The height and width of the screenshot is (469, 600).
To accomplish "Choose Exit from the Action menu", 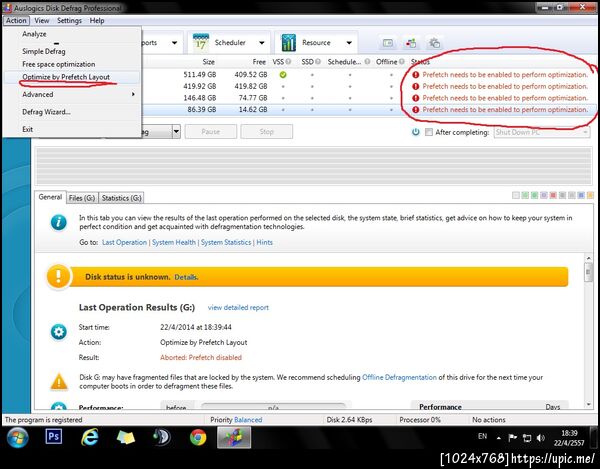I will click(x=72, y=129).
